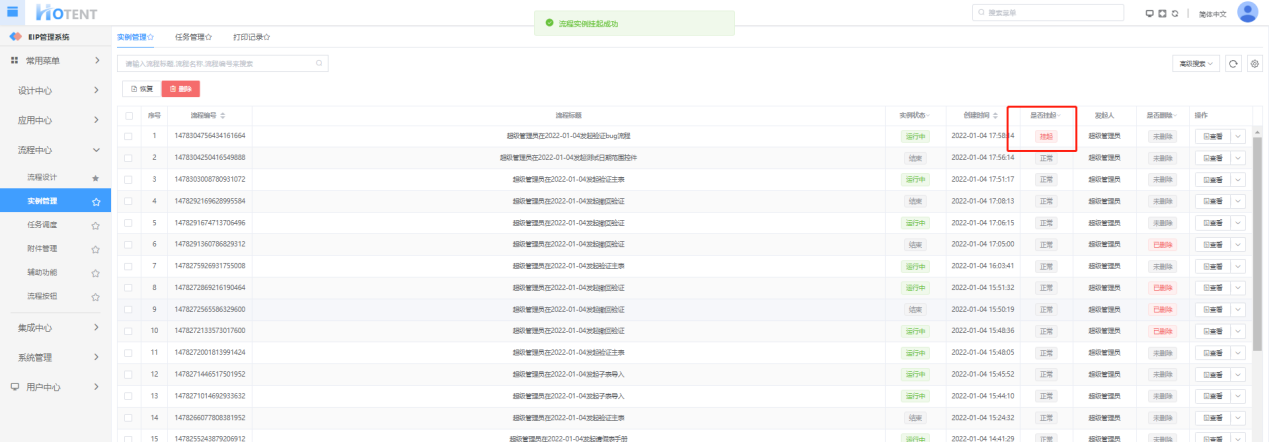This screenshot has width=1269, height=442.
Task: Open 附件管理 in sidebar
Action: [42, 249]
